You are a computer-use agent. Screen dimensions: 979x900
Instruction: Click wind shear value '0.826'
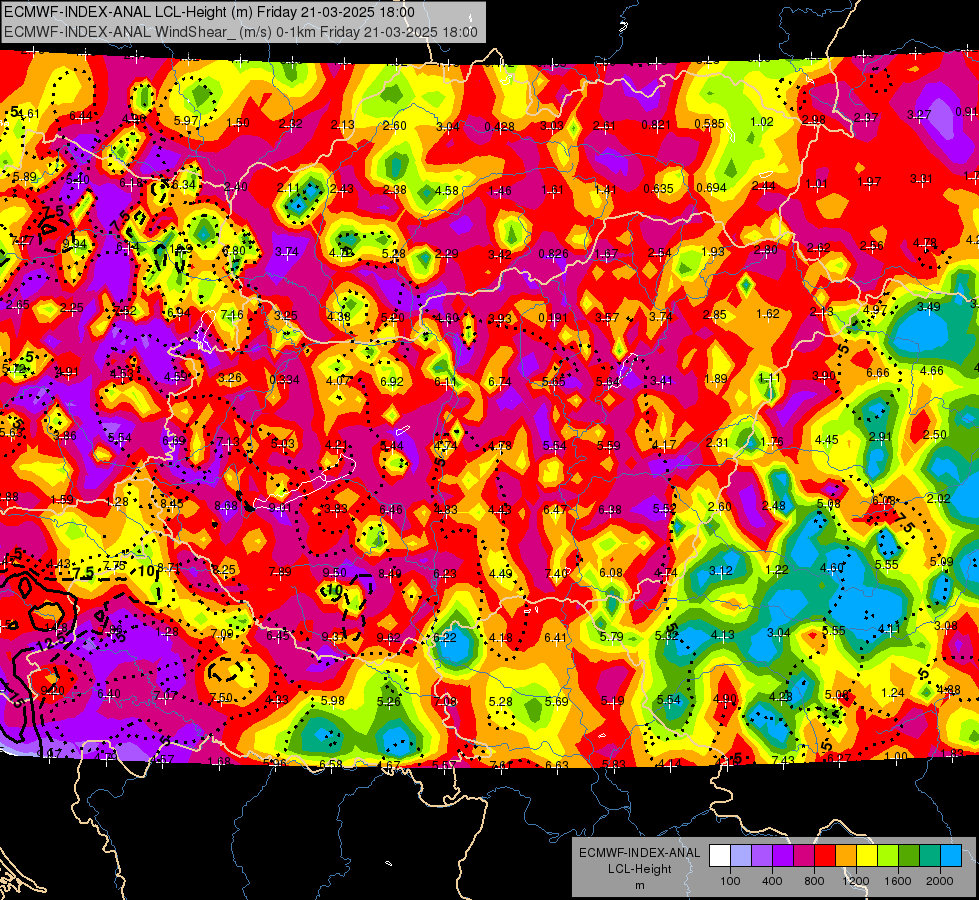tap(554, 254)
